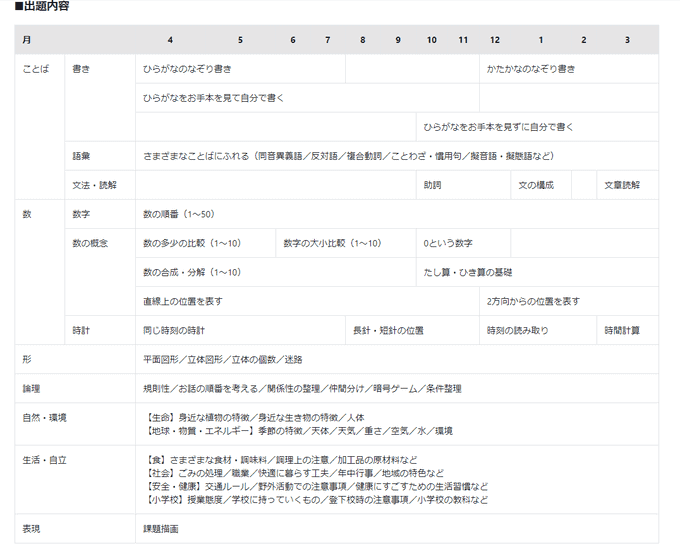Select the 時間計算 cell
This screenshot has height=544, width=680.
[622, 330]
